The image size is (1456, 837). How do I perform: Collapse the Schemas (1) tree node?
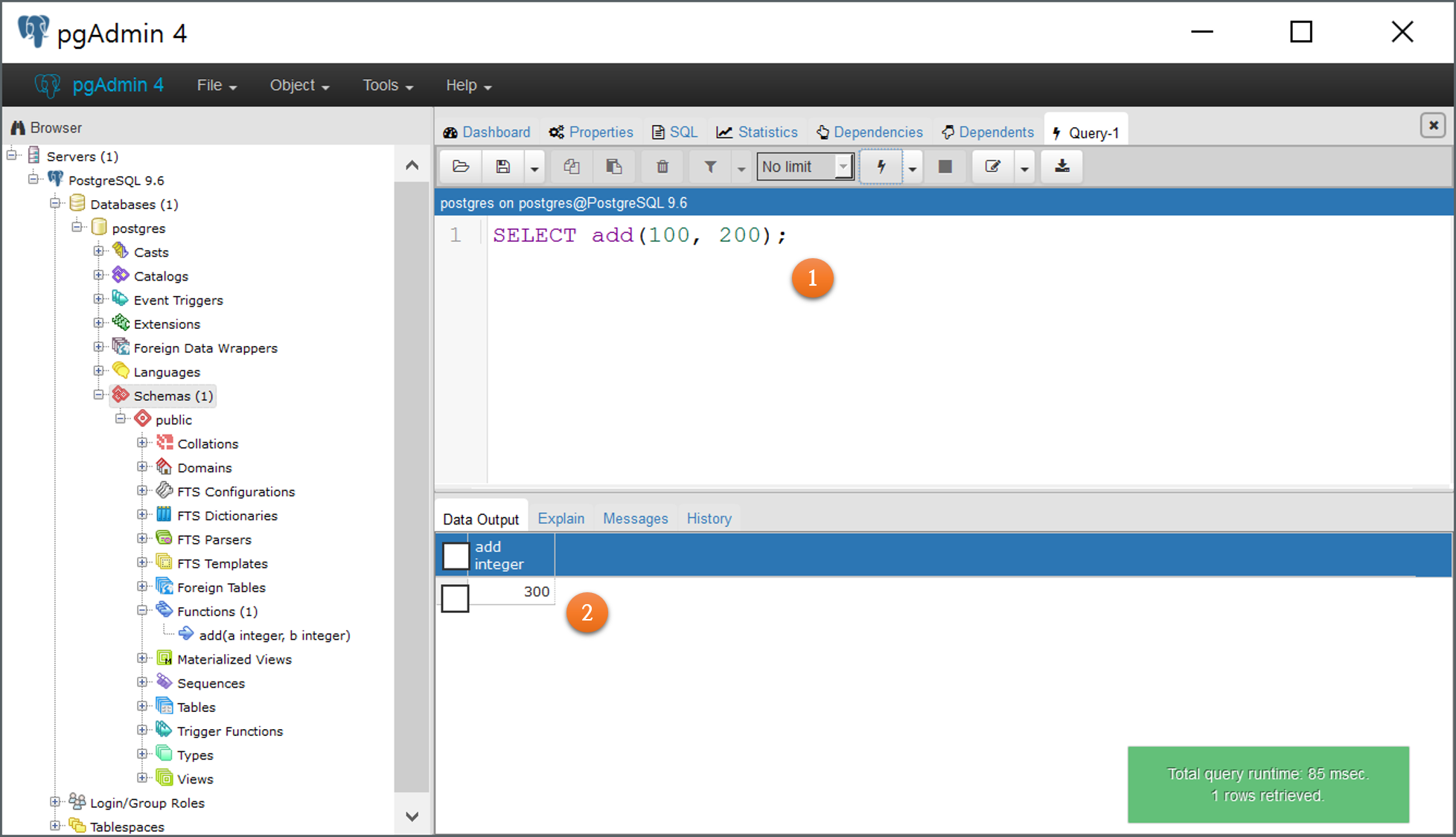point(98,395)
